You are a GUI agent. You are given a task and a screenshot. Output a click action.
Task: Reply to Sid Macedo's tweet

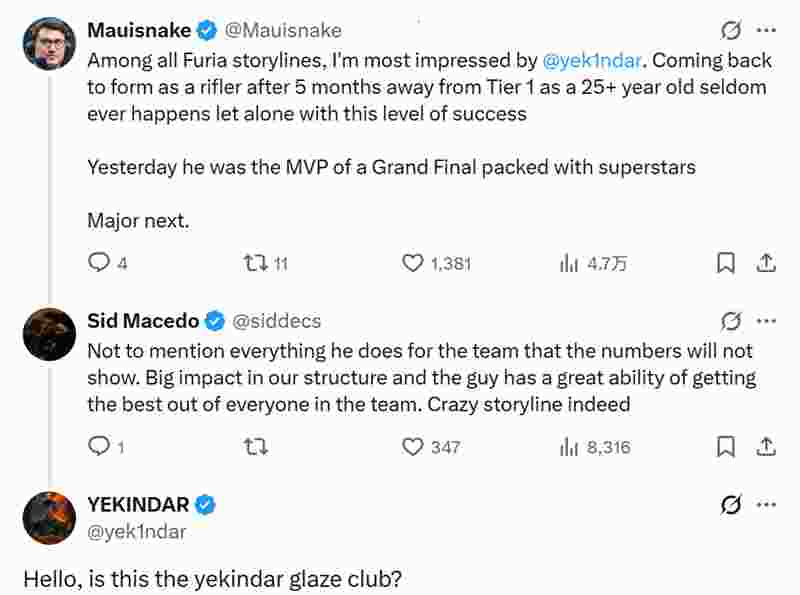tap(99, 447)
